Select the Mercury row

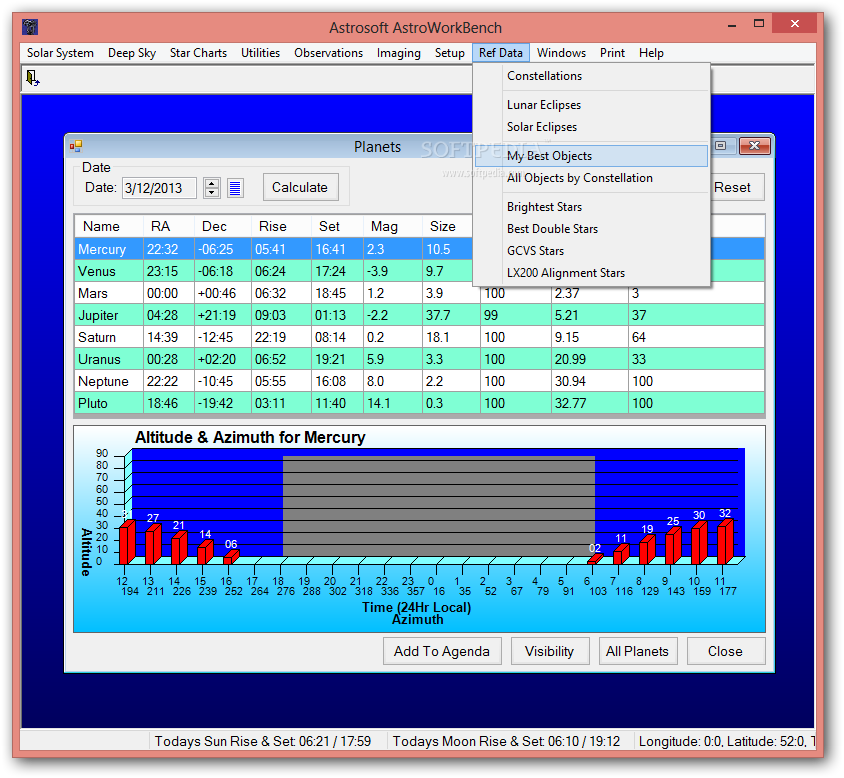pyautogui.click(x=419, y=249)
